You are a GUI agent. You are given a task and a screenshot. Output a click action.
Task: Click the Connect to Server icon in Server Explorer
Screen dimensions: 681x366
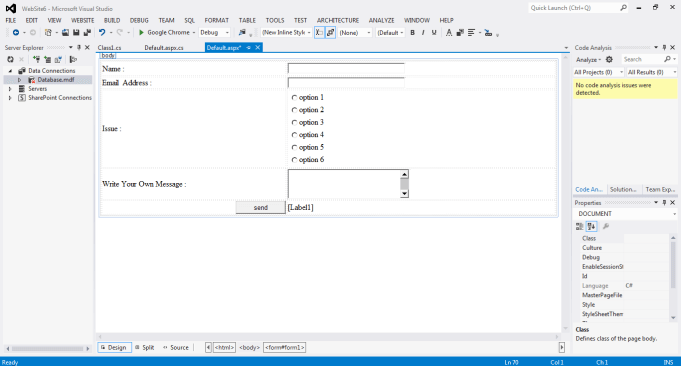47,59
